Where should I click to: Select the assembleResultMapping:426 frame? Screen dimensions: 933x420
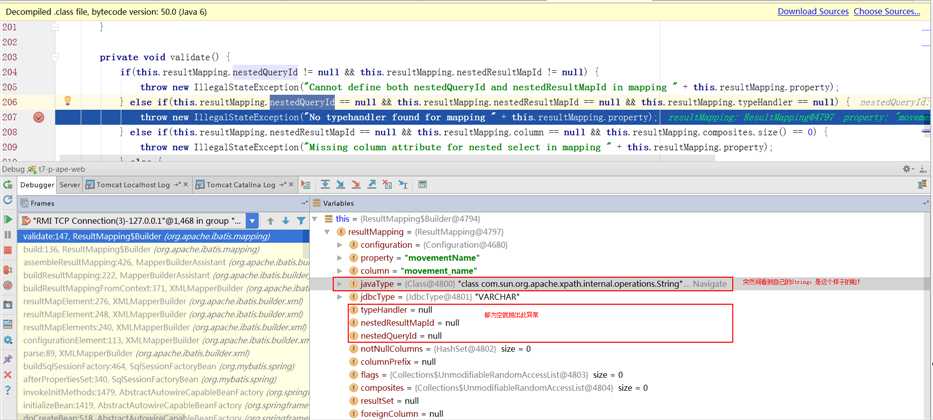point(163,262)
